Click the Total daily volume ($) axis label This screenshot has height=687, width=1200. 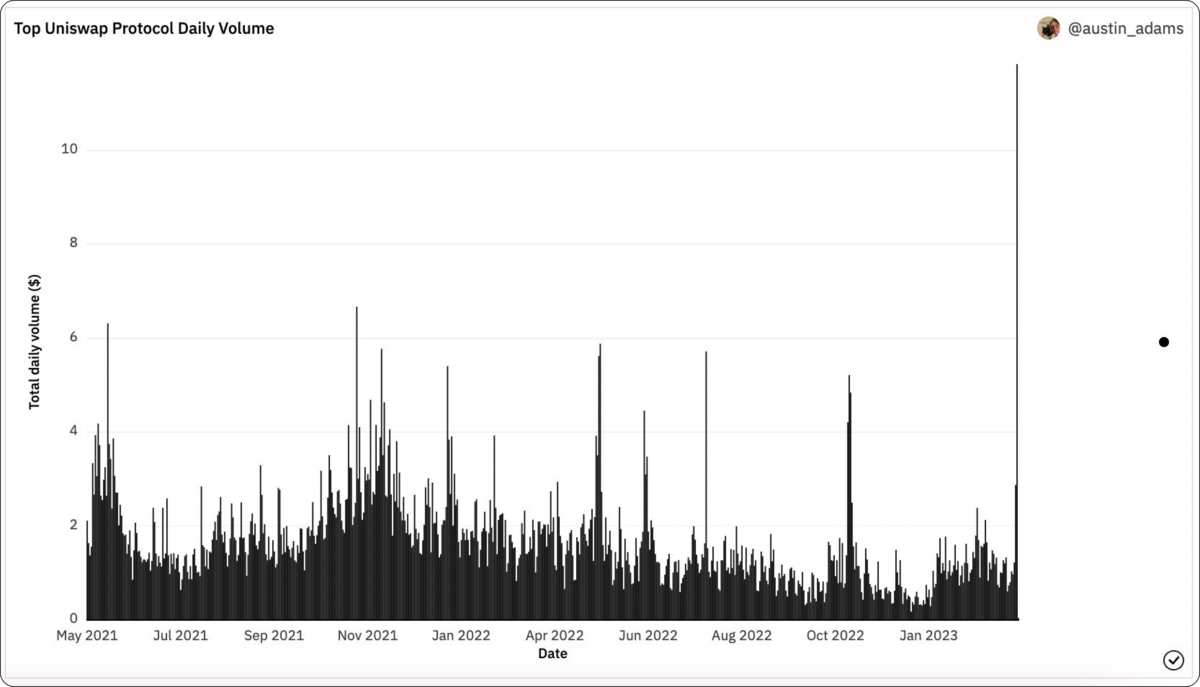[x=35, y=343]
